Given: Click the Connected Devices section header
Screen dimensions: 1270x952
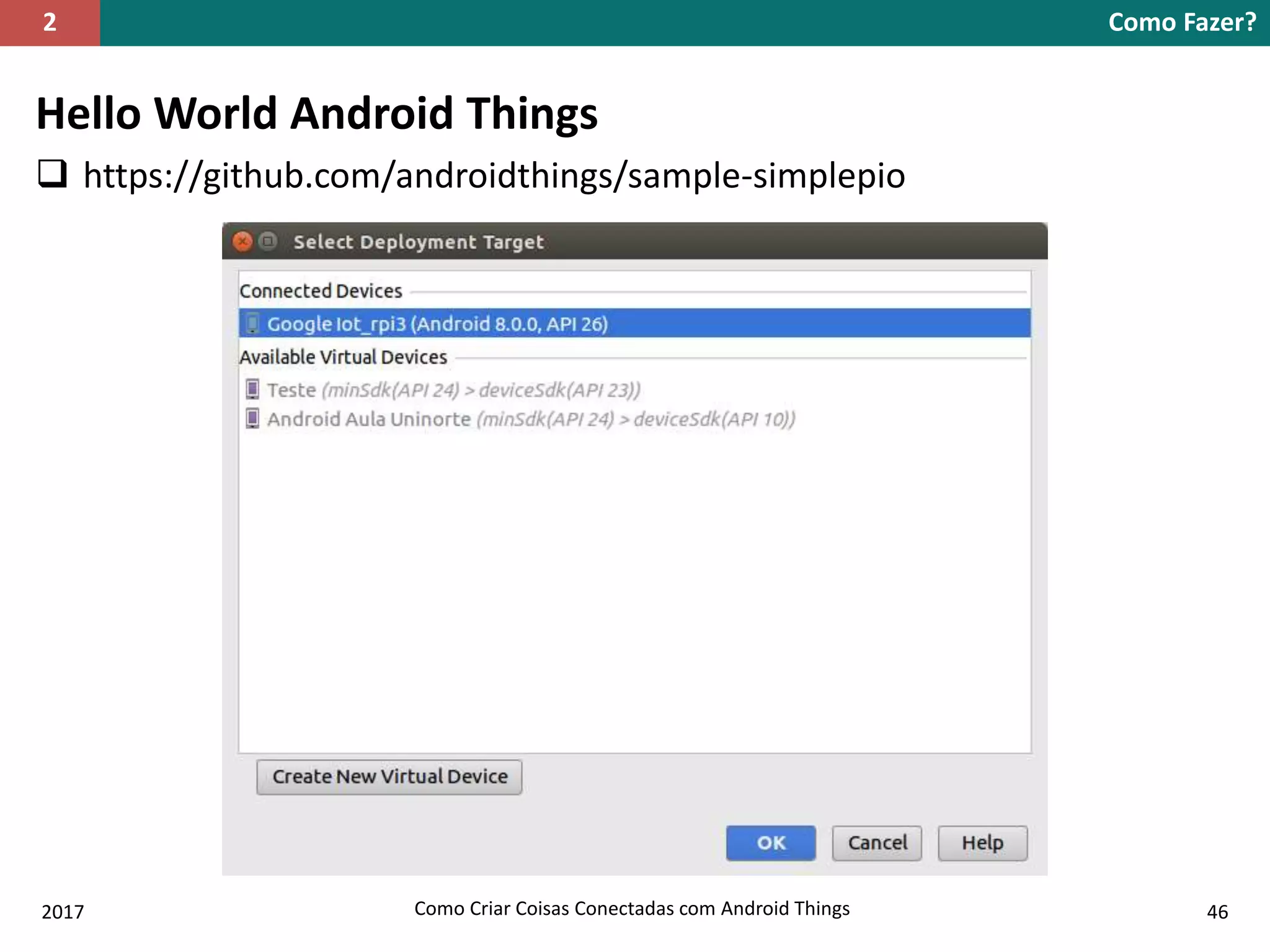Looking at the screenshot, I should coord(321,291).
